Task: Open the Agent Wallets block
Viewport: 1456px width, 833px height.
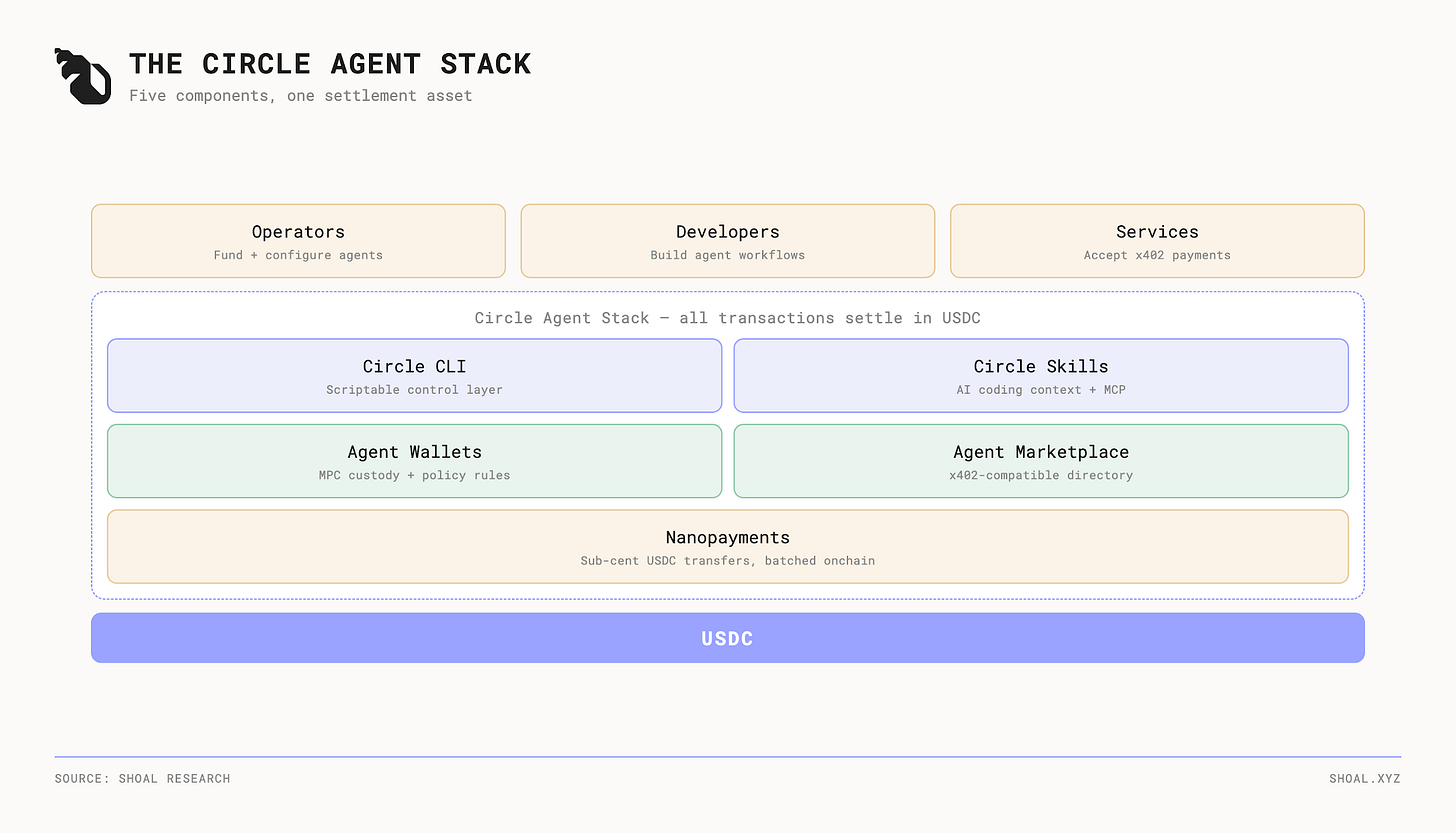Action: click(x=414, y=461)
